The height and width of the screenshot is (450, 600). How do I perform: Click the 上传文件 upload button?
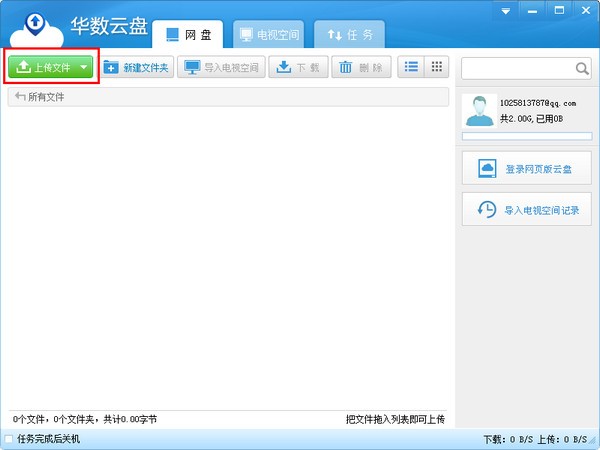[x=43, y=67]
